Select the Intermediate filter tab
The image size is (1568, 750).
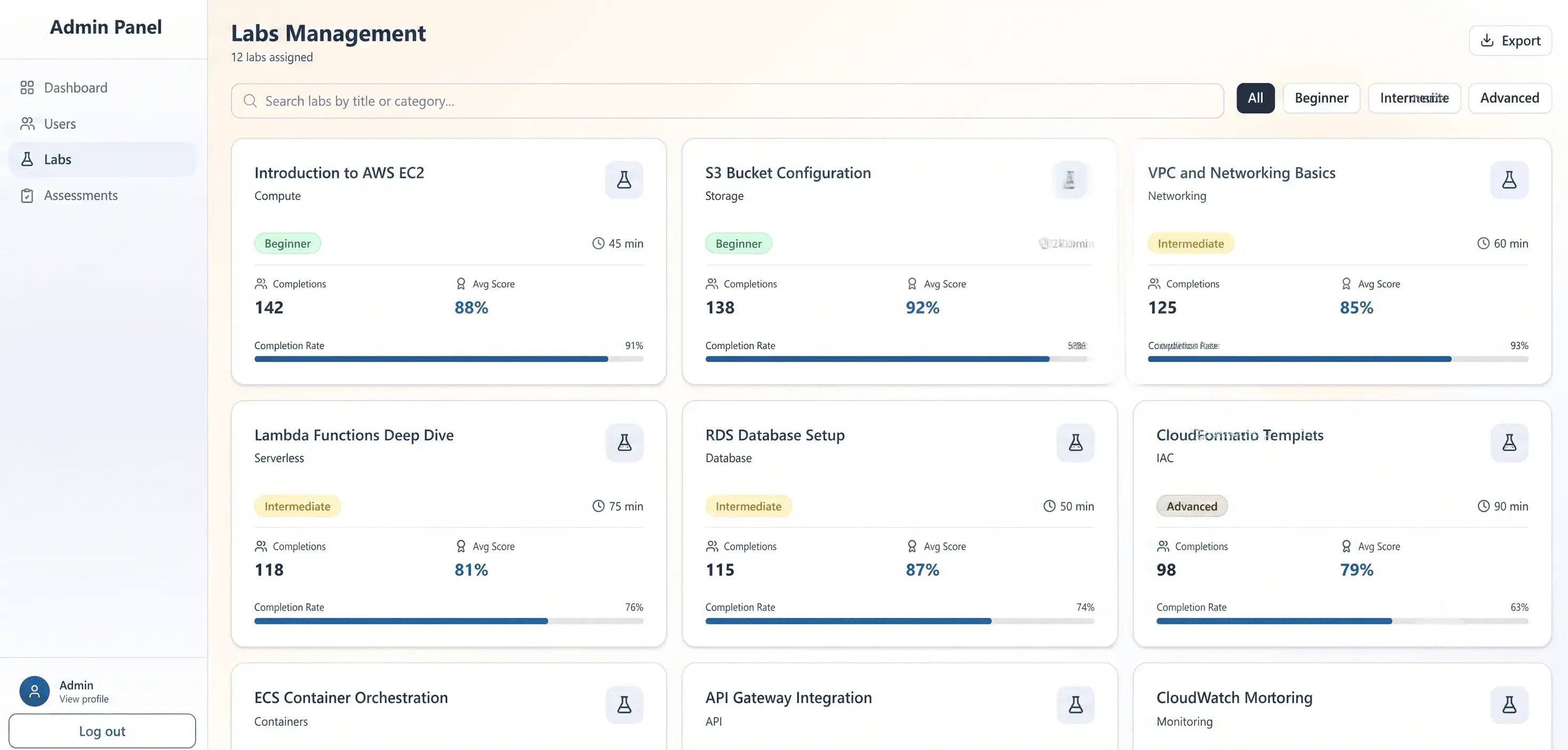(1414, 98)
